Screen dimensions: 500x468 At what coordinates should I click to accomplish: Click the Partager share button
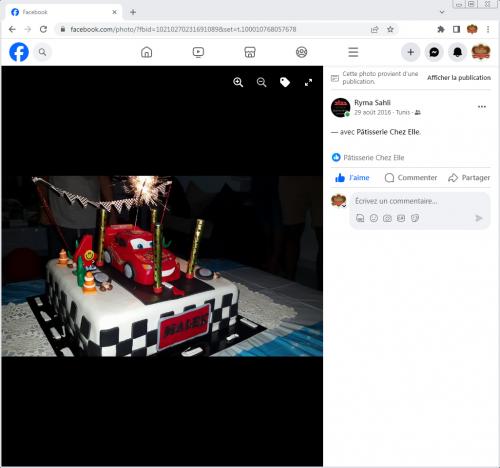(469, 178)
